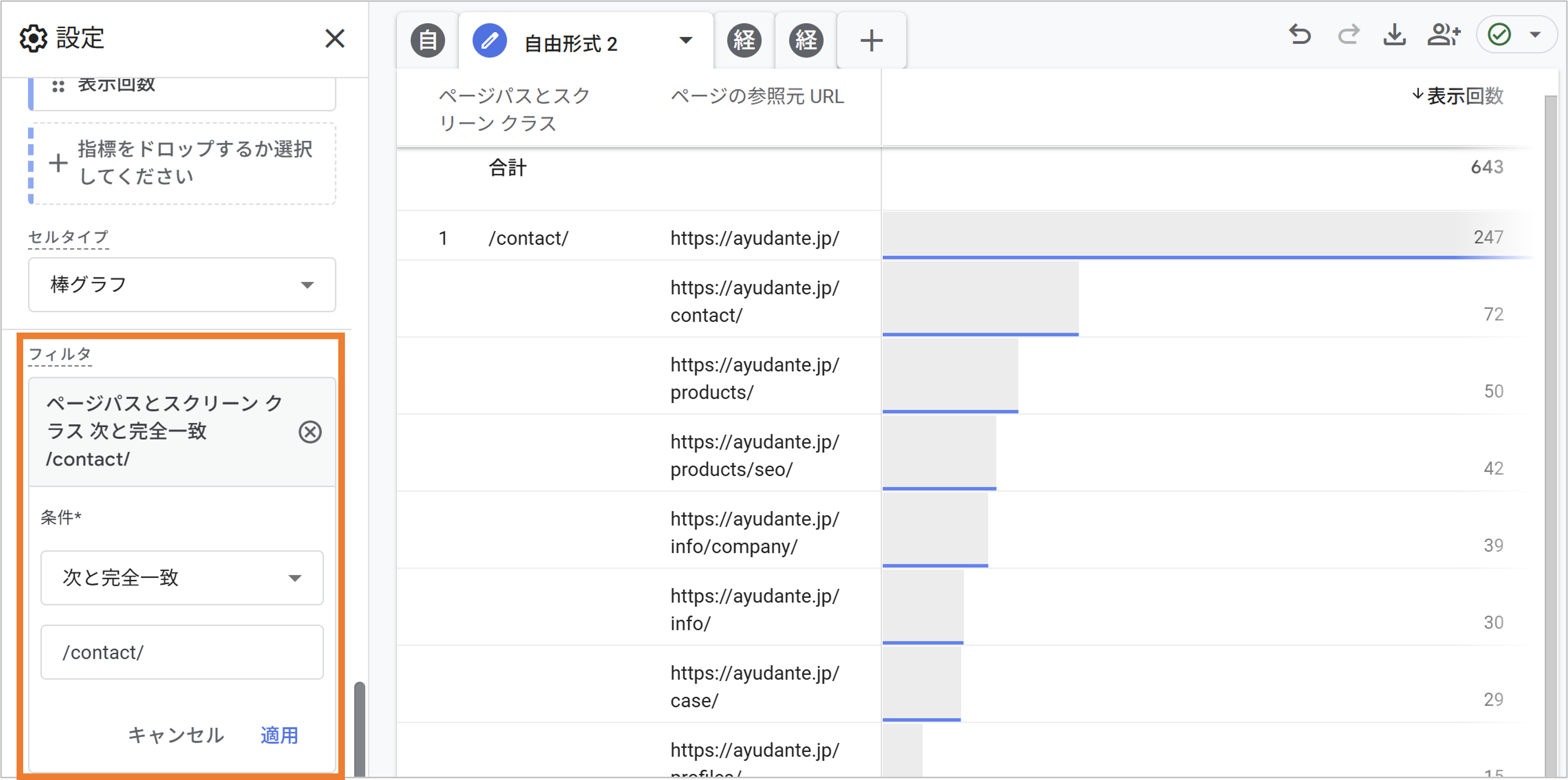
Task: Click the 合計 total value 643
Action: pos(1487,167)
